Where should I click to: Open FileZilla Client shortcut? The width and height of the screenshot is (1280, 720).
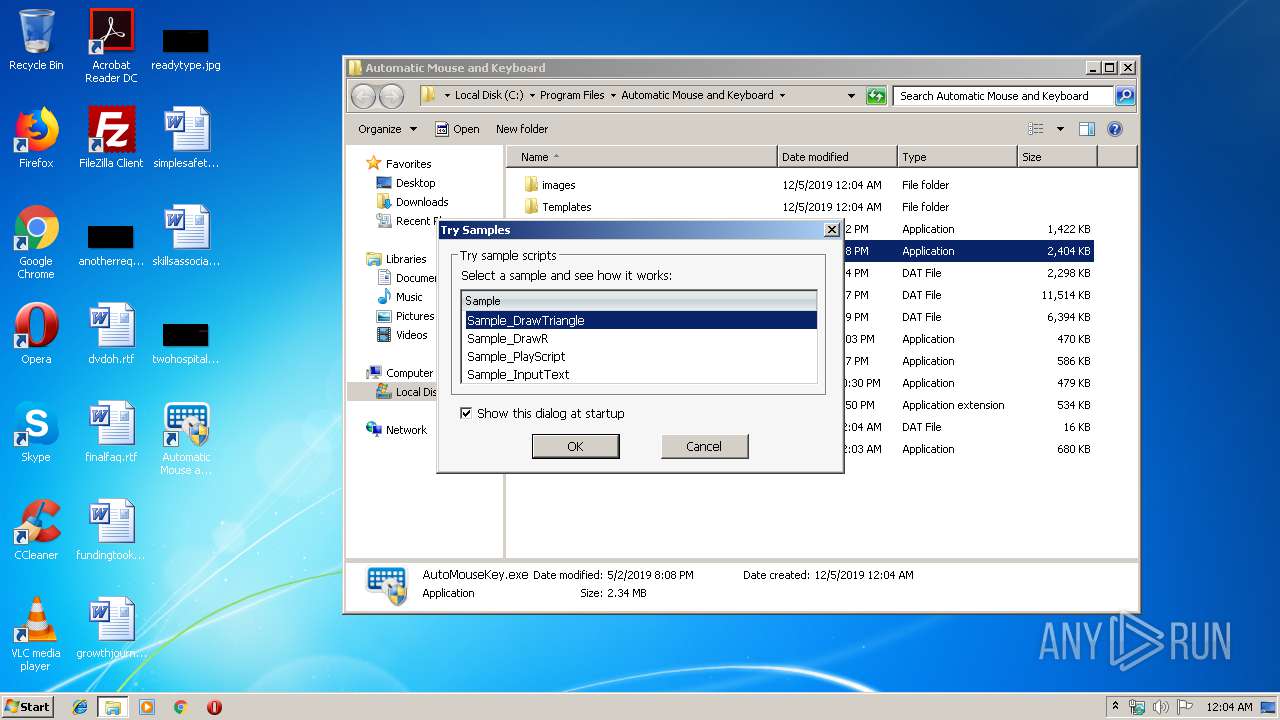point(111,138)
